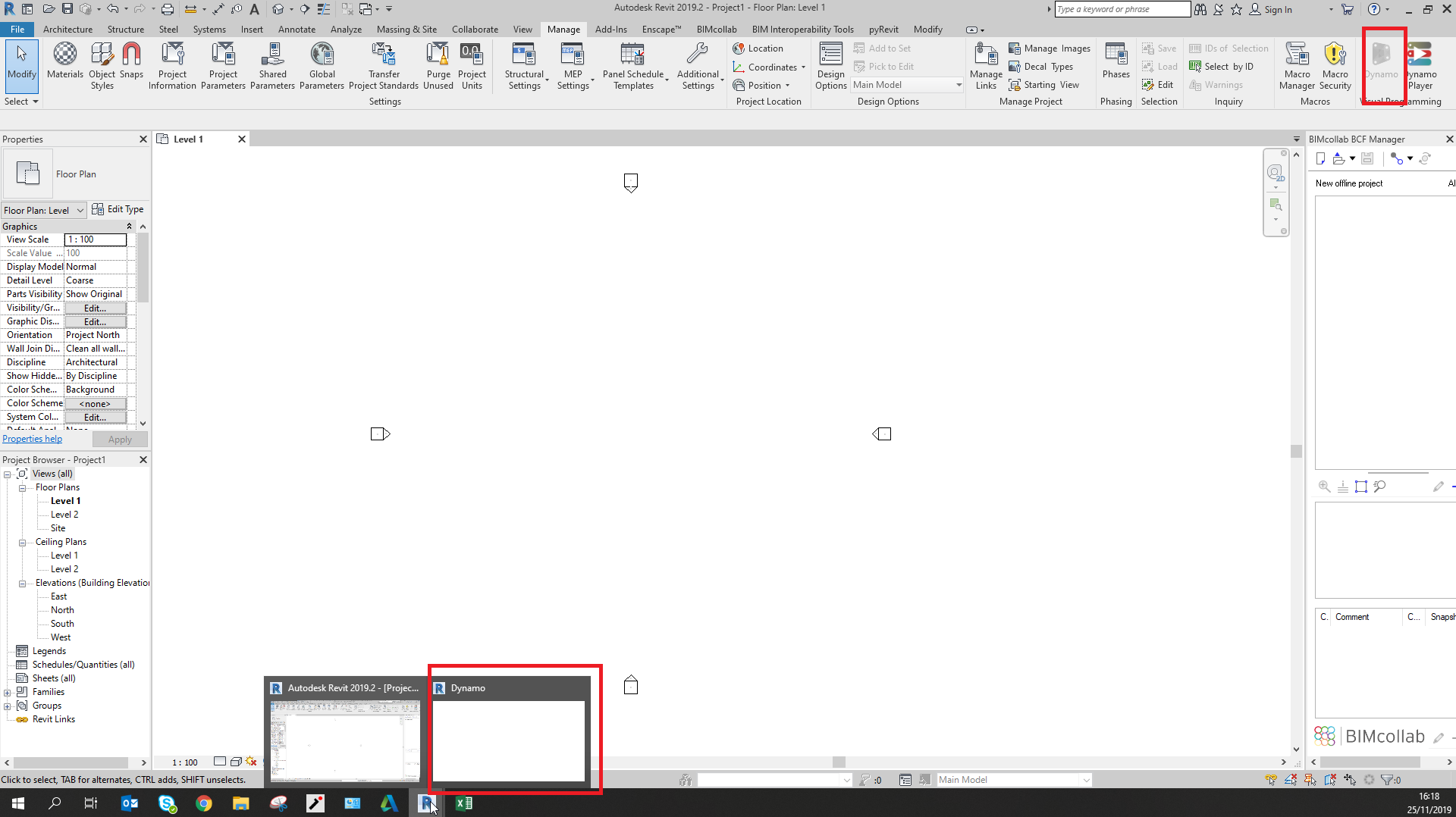Click the drawing area vertical scrollbar thumb
This screenshot has width=1456, height=817.
pos(1296,451)
